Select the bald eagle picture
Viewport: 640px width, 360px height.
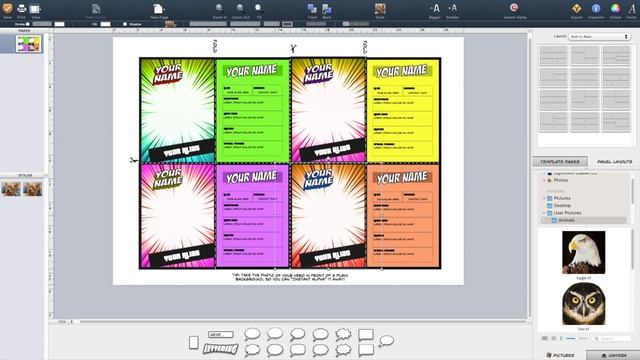coord(584,252)
